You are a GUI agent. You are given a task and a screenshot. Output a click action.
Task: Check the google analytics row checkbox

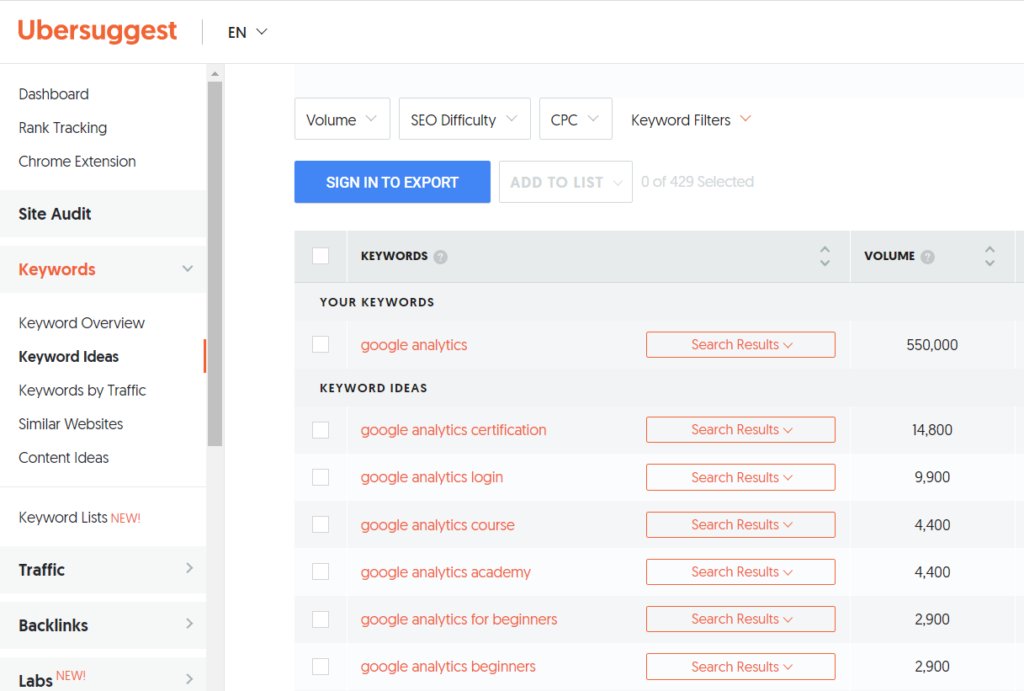pyautogui.click(x=321, y=344)
